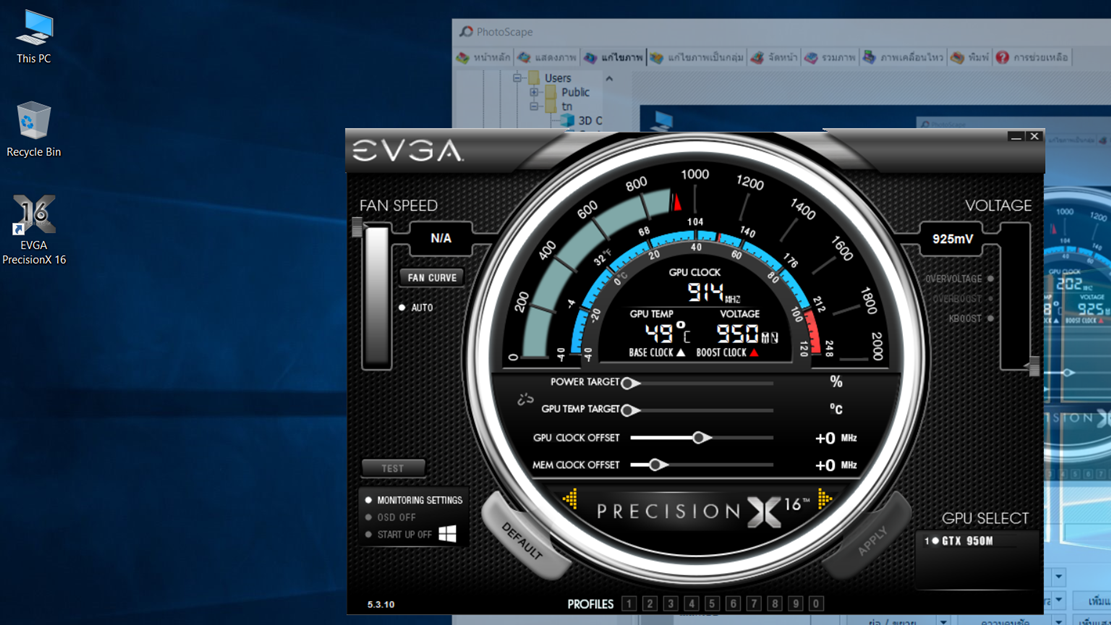This screenshot has height=625, width=1111.
Task: Collapse the tn folder in PhotoScape tree
Action: (x=534, y=106)
